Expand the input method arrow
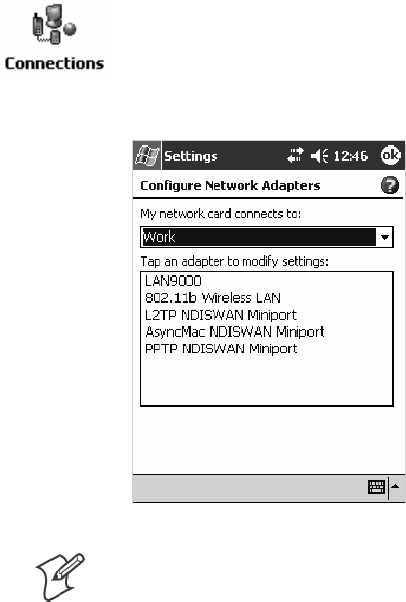Viewport: 406px width, 602px height. (x=395, y=487)
